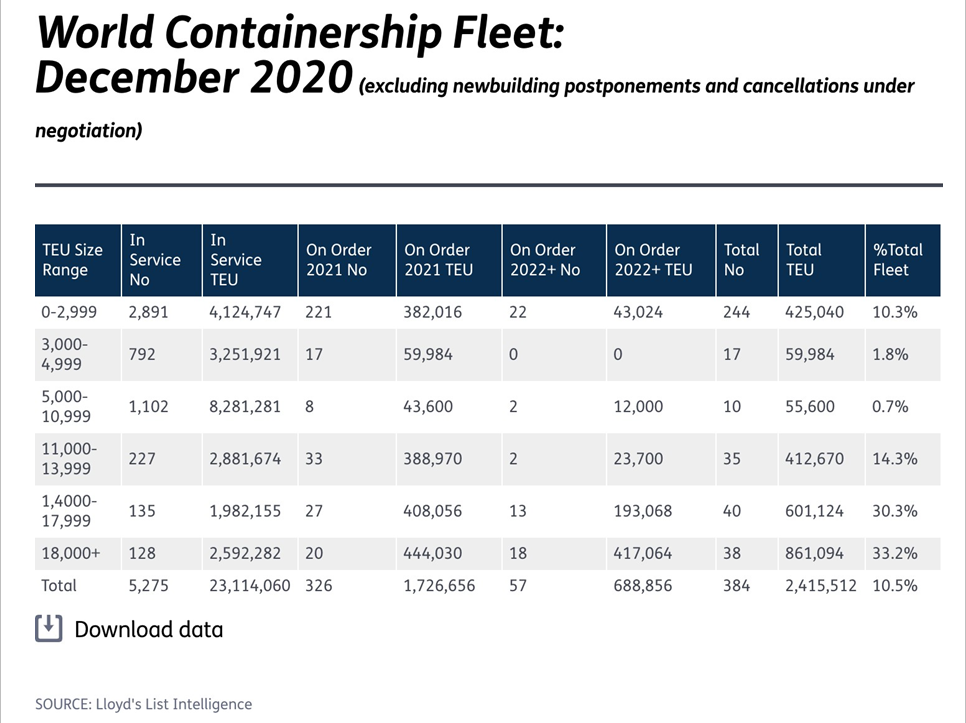Select the %Total Fleet column header
Viewport: 966px width, 723px height.
(x=897, y=260)
